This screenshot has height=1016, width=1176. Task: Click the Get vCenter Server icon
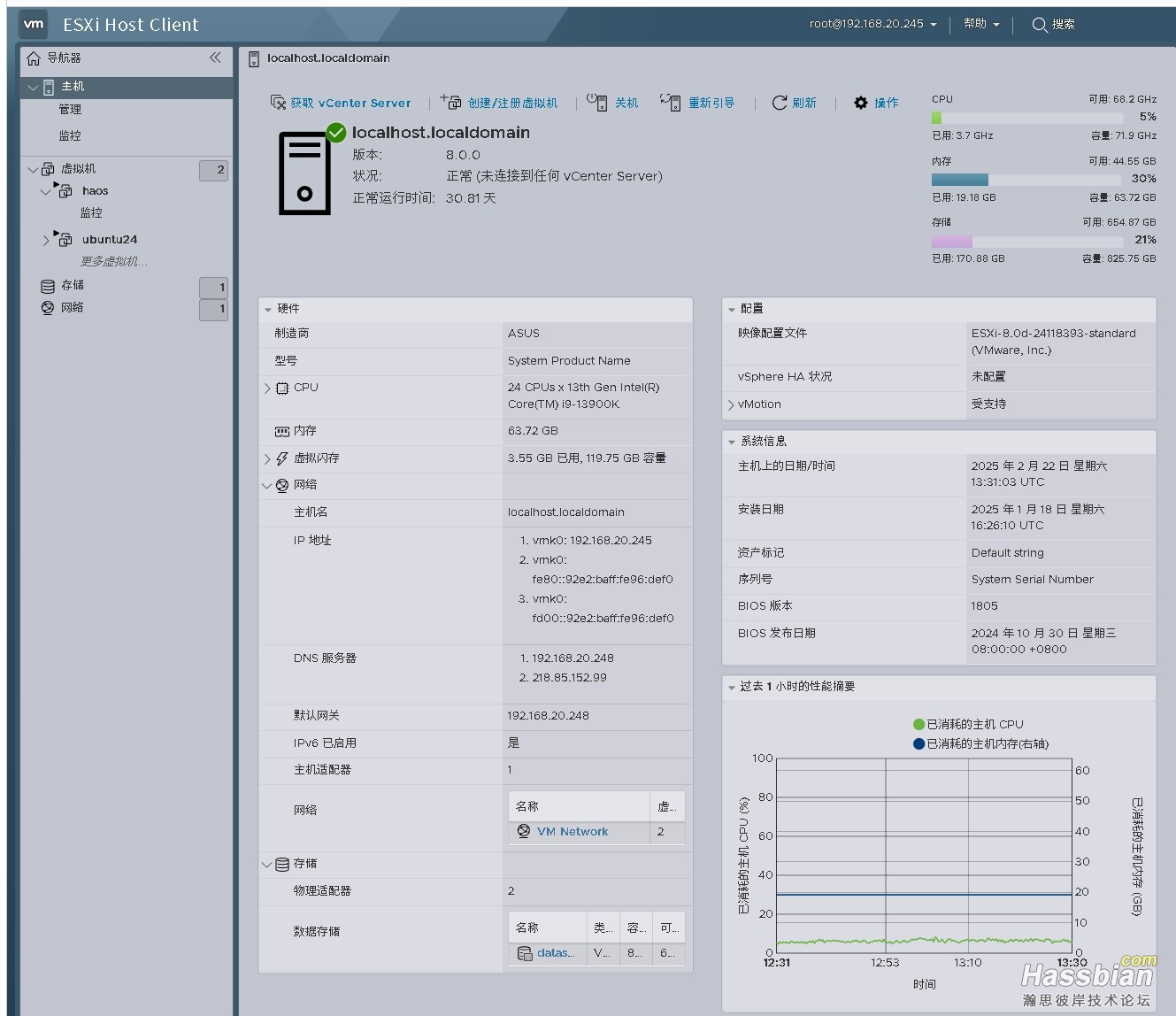(278, 103)
